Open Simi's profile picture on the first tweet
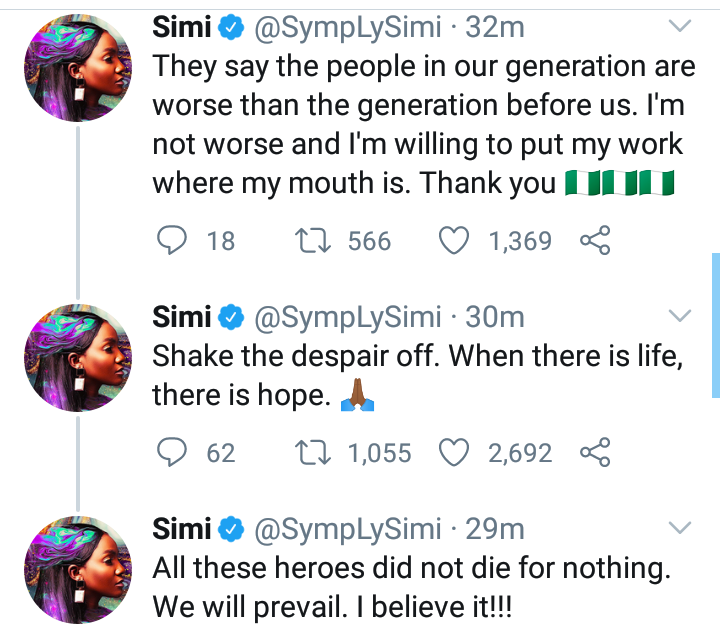The width and height of the screenshot is (720, 642). 78,68
